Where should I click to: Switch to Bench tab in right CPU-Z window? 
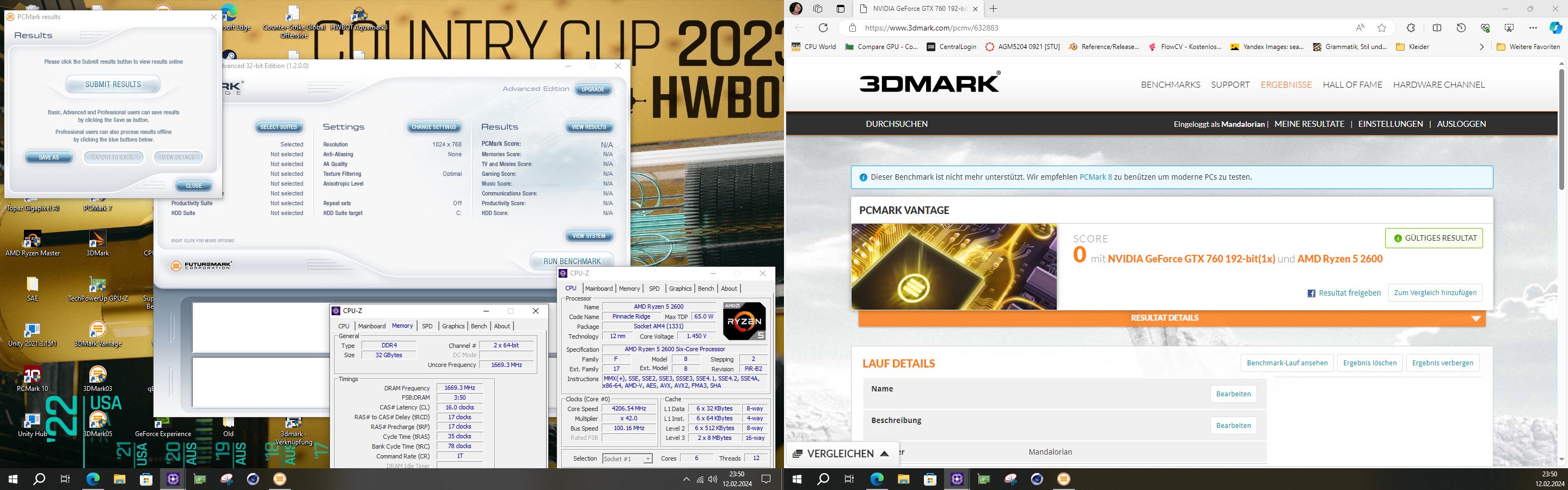pos(706,289)
